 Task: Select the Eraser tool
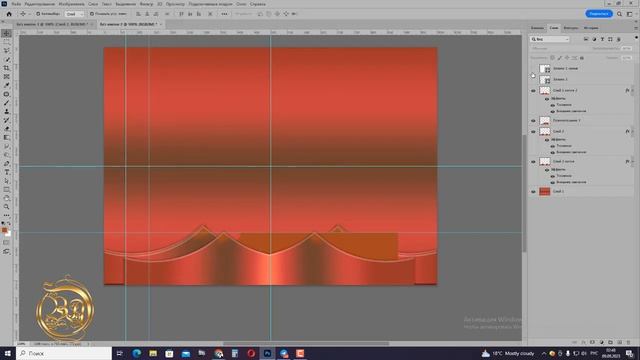click(x=7, y=129)
